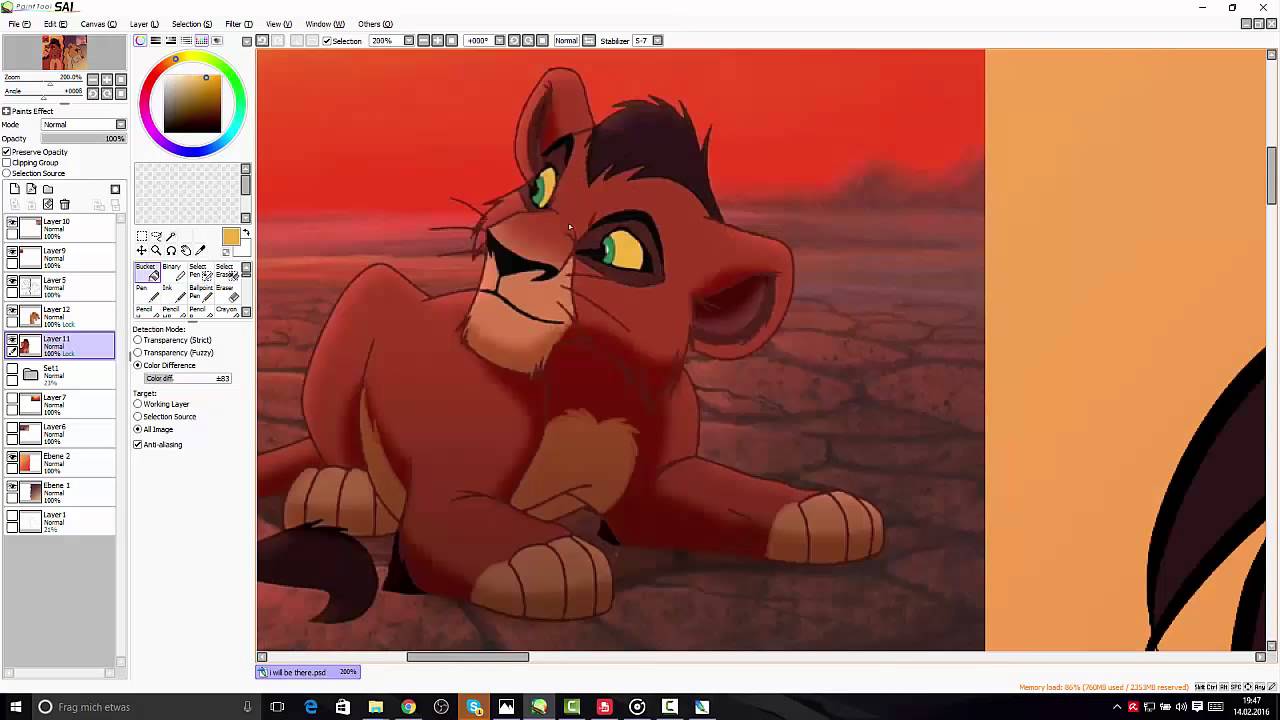This screenshot has width=1280, height=720.
Task: Open the Layer menu
Action: click(144, 24)
